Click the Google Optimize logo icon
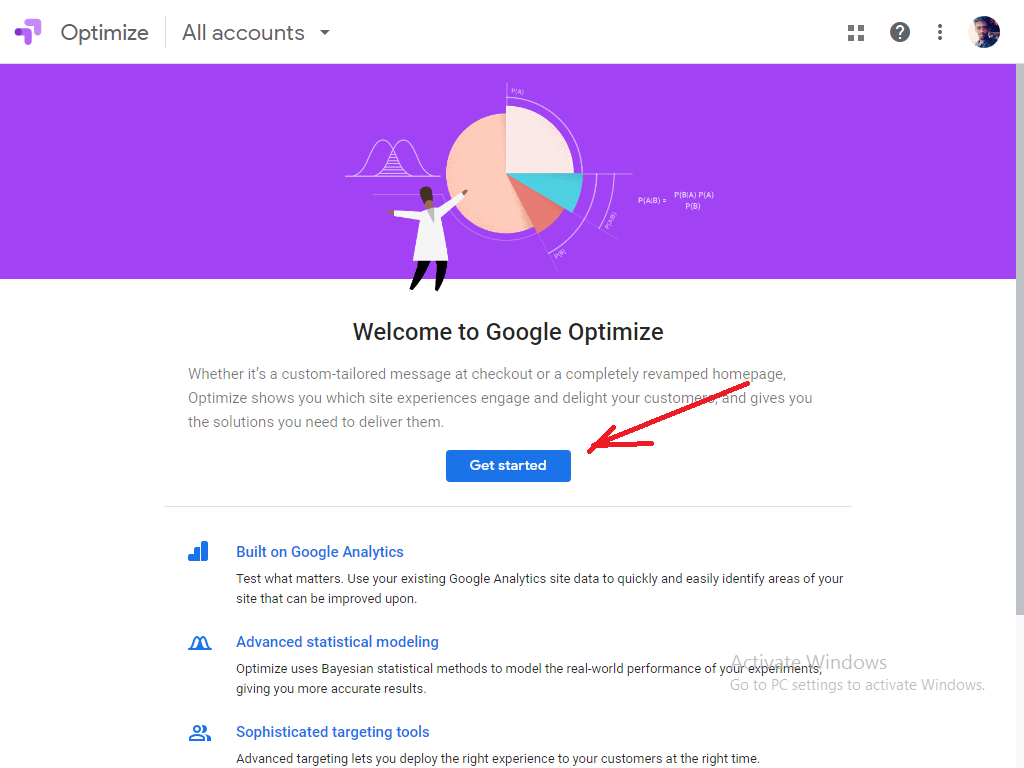This screenshot has width=1024, height=768. (x=28, y=31)
